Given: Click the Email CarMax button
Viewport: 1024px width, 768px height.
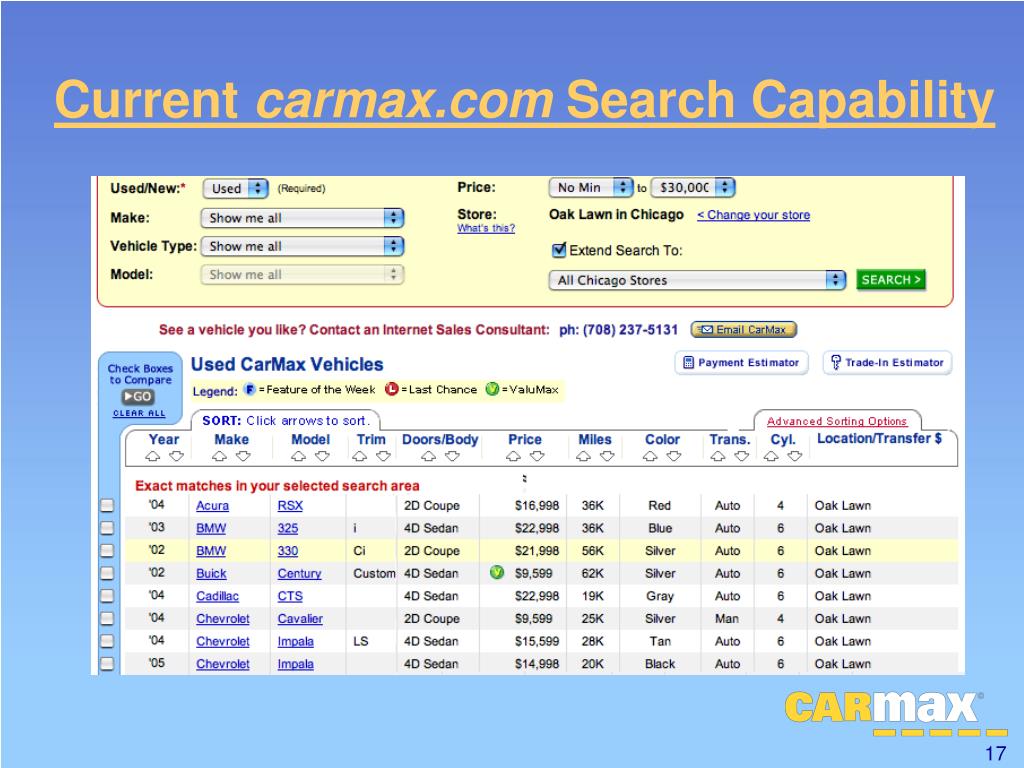Looking at the screenshot, I should 744,330.
